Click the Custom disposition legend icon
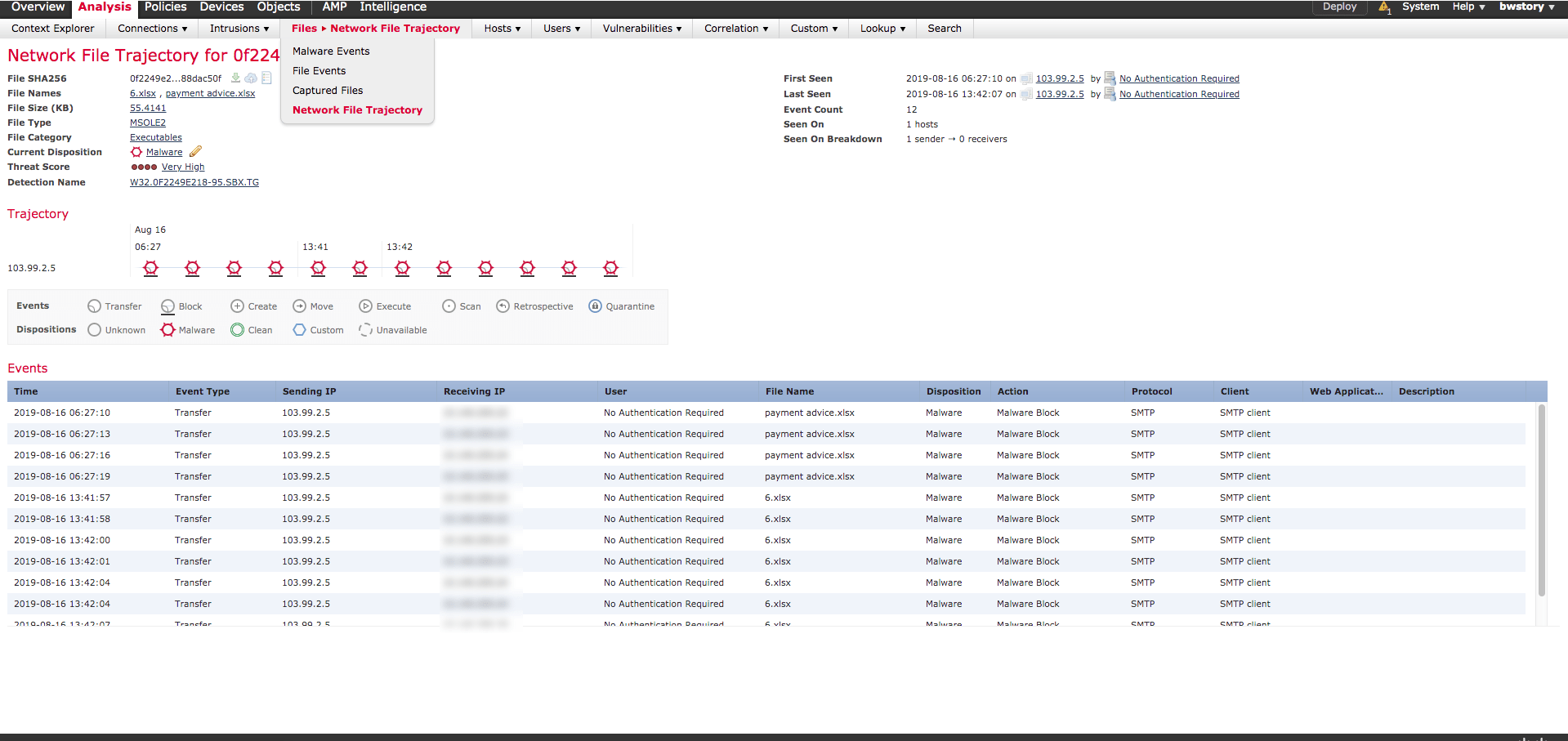Viewport: 1568px width, 741px height. pyautogui.click(x=299, y=330)
